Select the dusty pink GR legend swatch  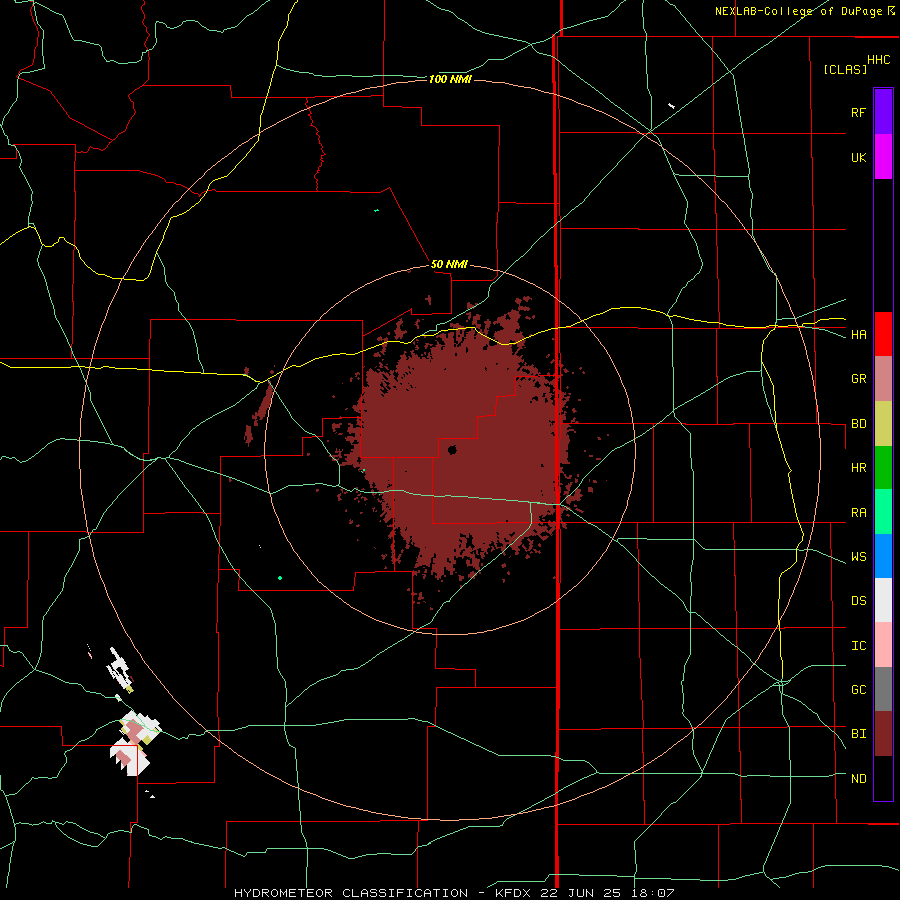coord(883,378)
